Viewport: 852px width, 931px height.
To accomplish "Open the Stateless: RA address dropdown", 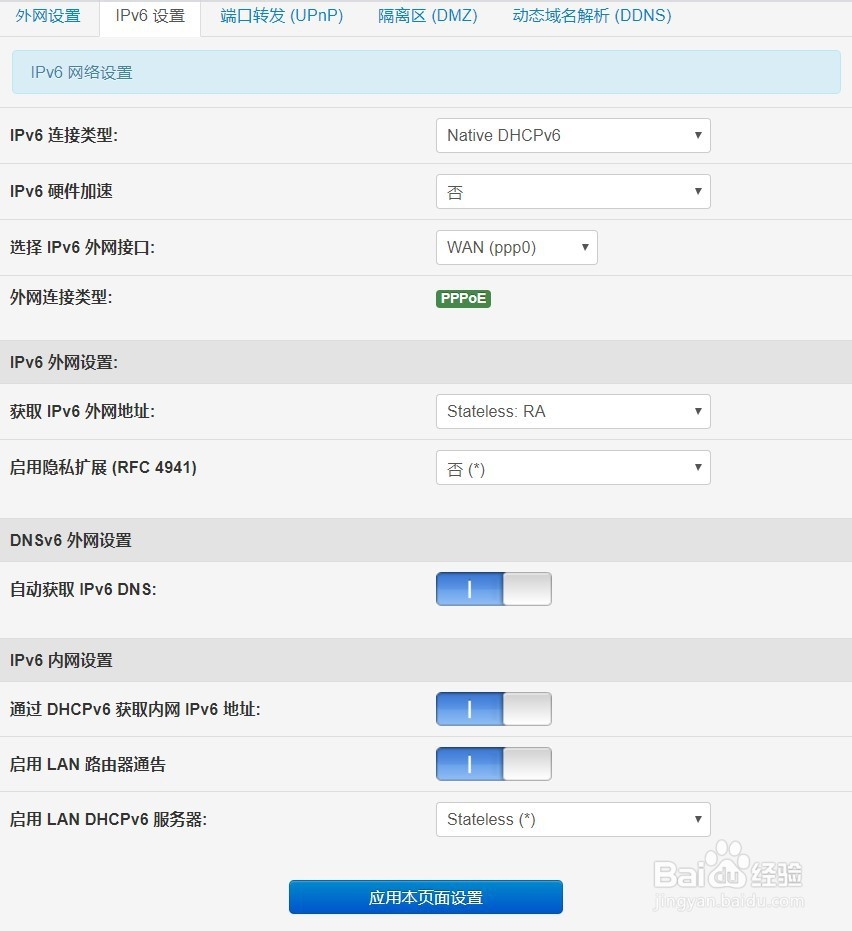I will (573, 411).
